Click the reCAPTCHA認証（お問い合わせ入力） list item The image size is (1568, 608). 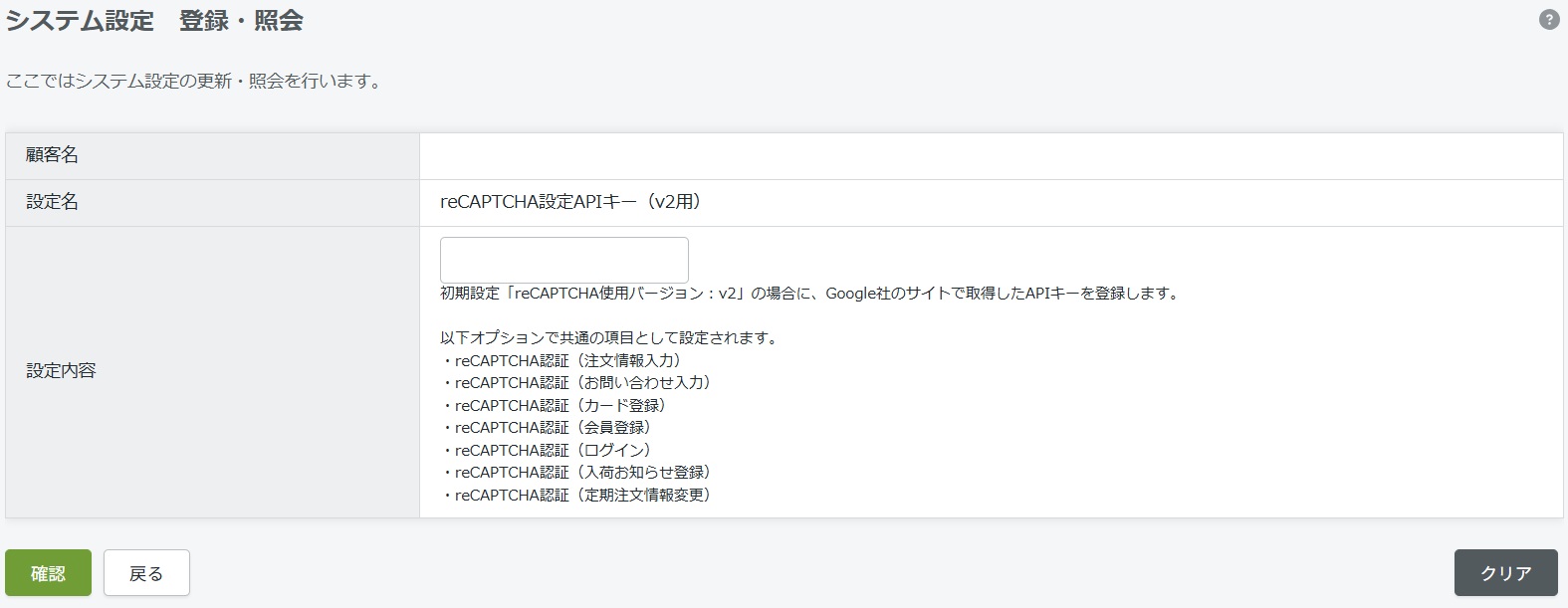577,383
